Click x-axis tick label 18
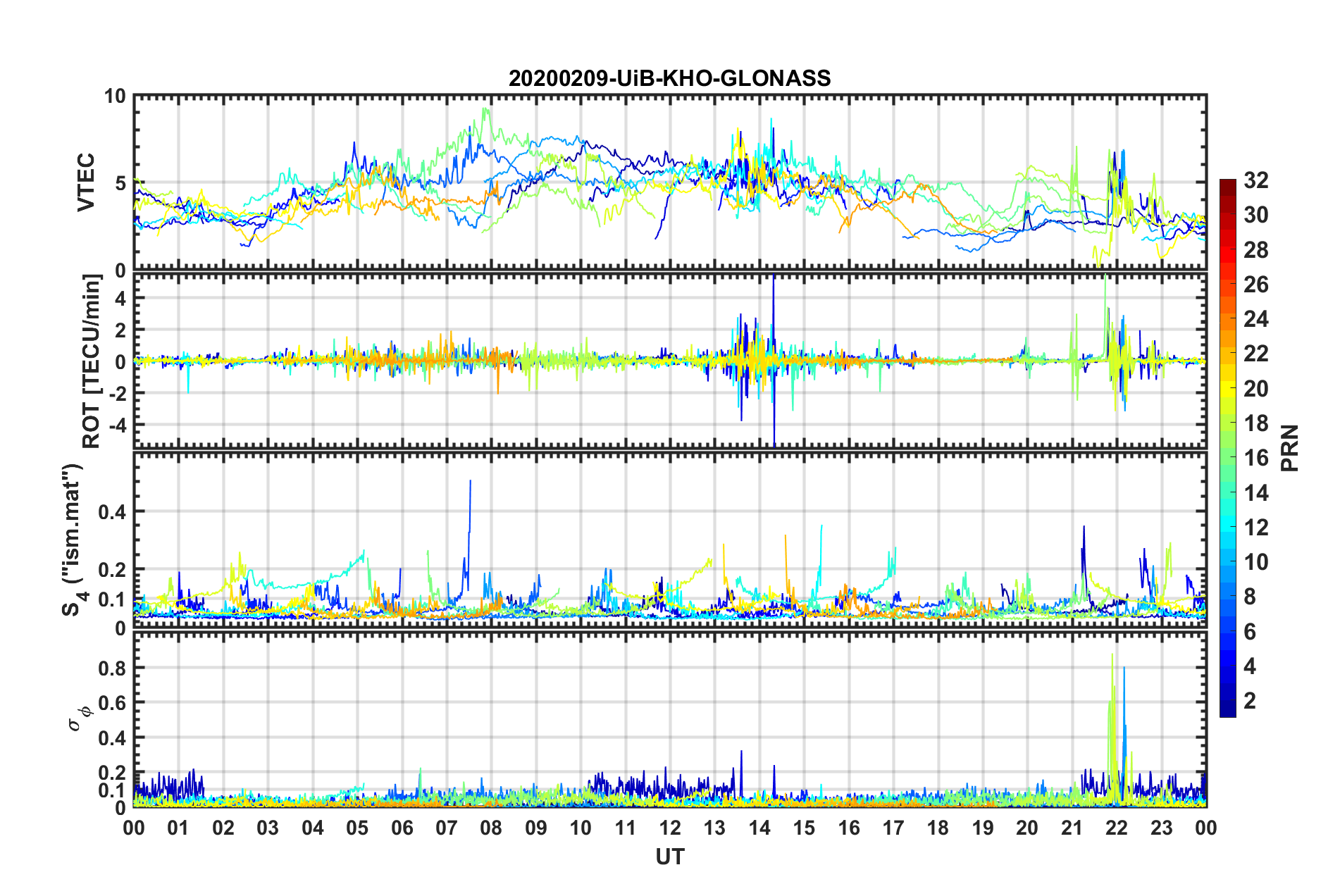 point(938,828)
